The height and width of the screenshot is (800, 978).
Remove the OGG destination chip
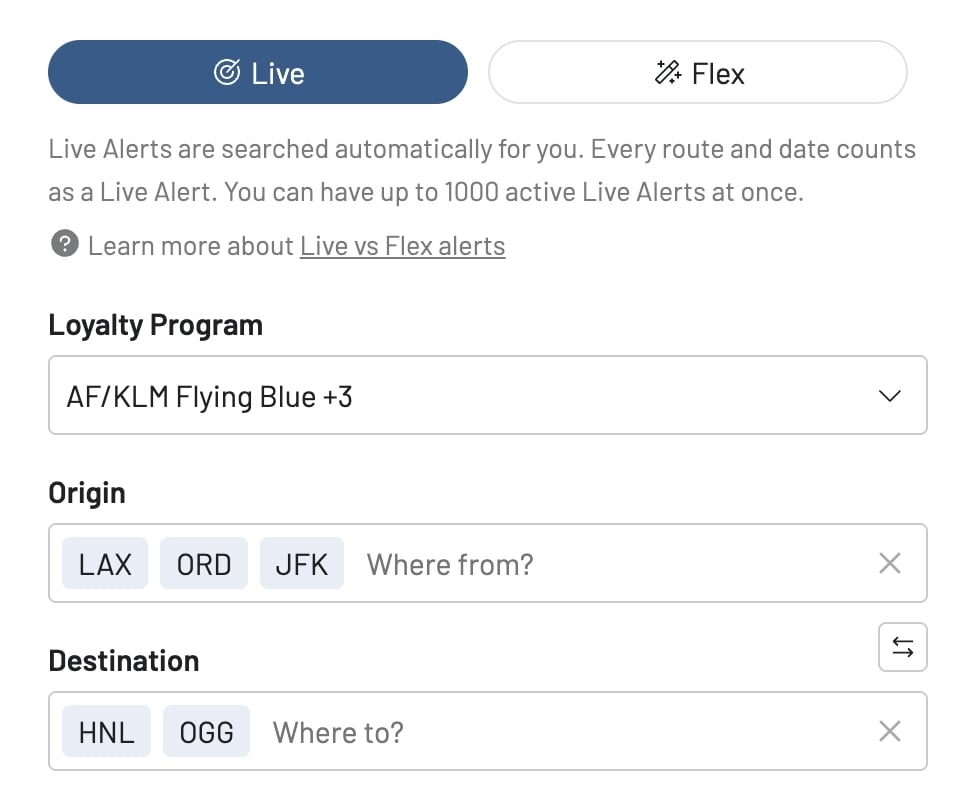(206, 731)
